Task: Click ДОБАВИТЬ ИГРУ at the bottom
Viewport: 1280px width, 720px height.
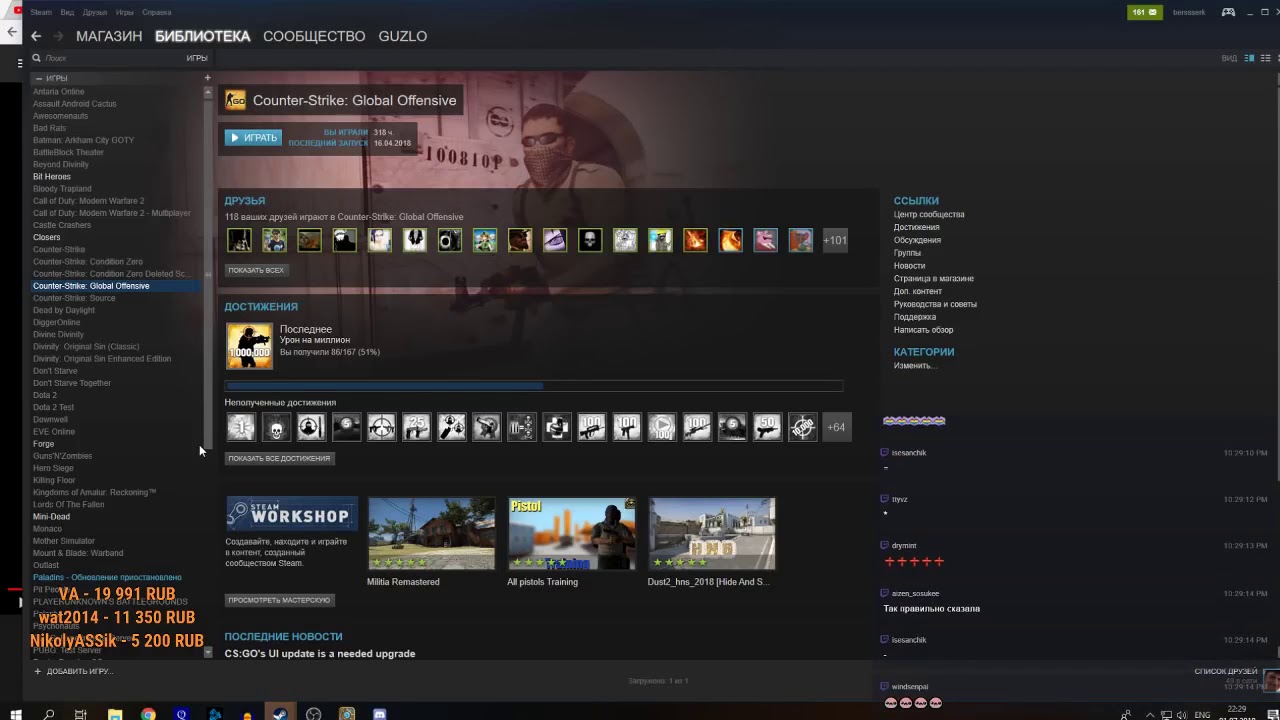Action: pyautogui.click(x=74, y=671)
